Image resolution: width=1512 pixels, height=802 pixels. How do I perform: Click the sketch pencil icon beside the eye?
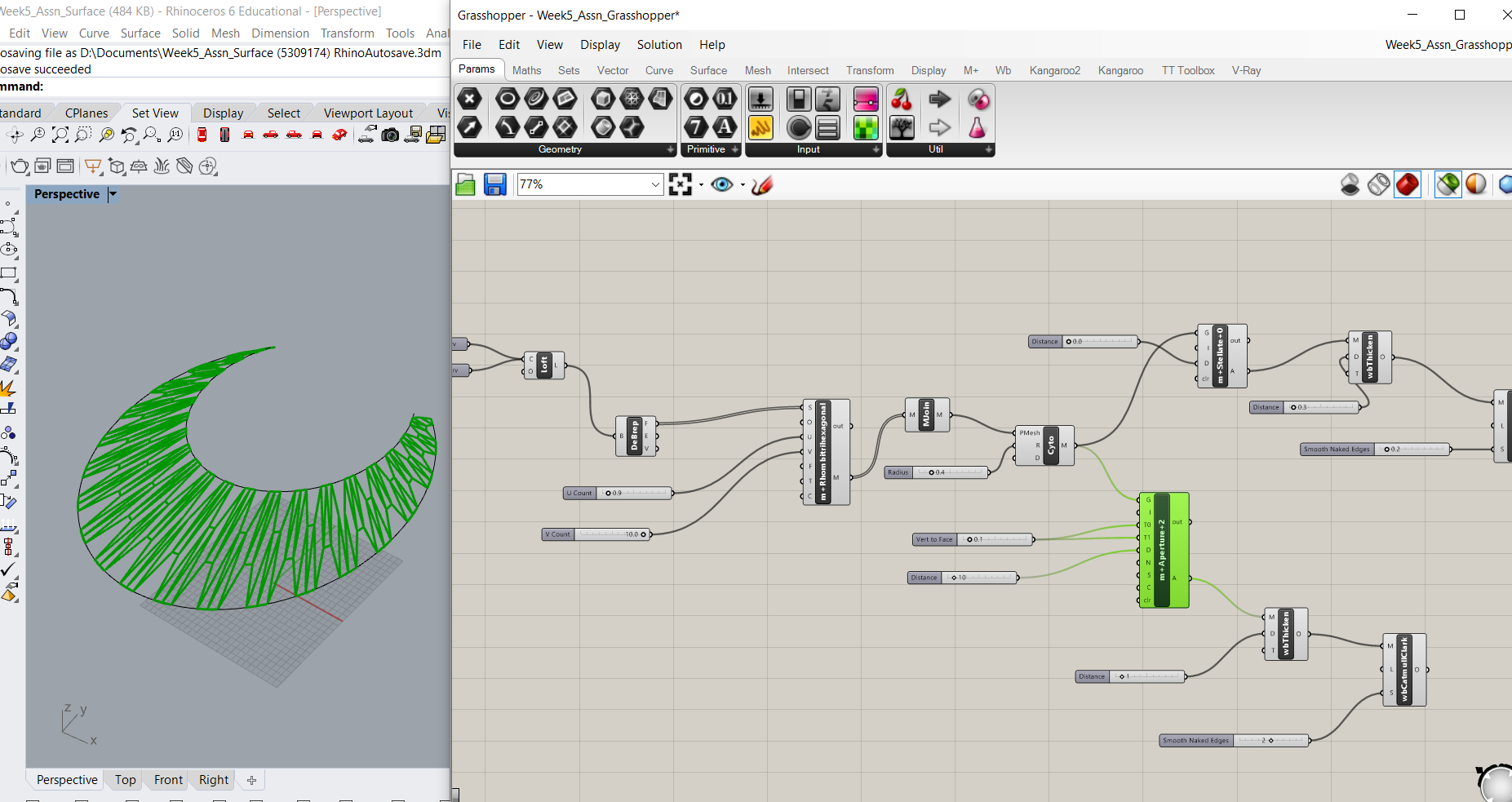tap(762, 185)
